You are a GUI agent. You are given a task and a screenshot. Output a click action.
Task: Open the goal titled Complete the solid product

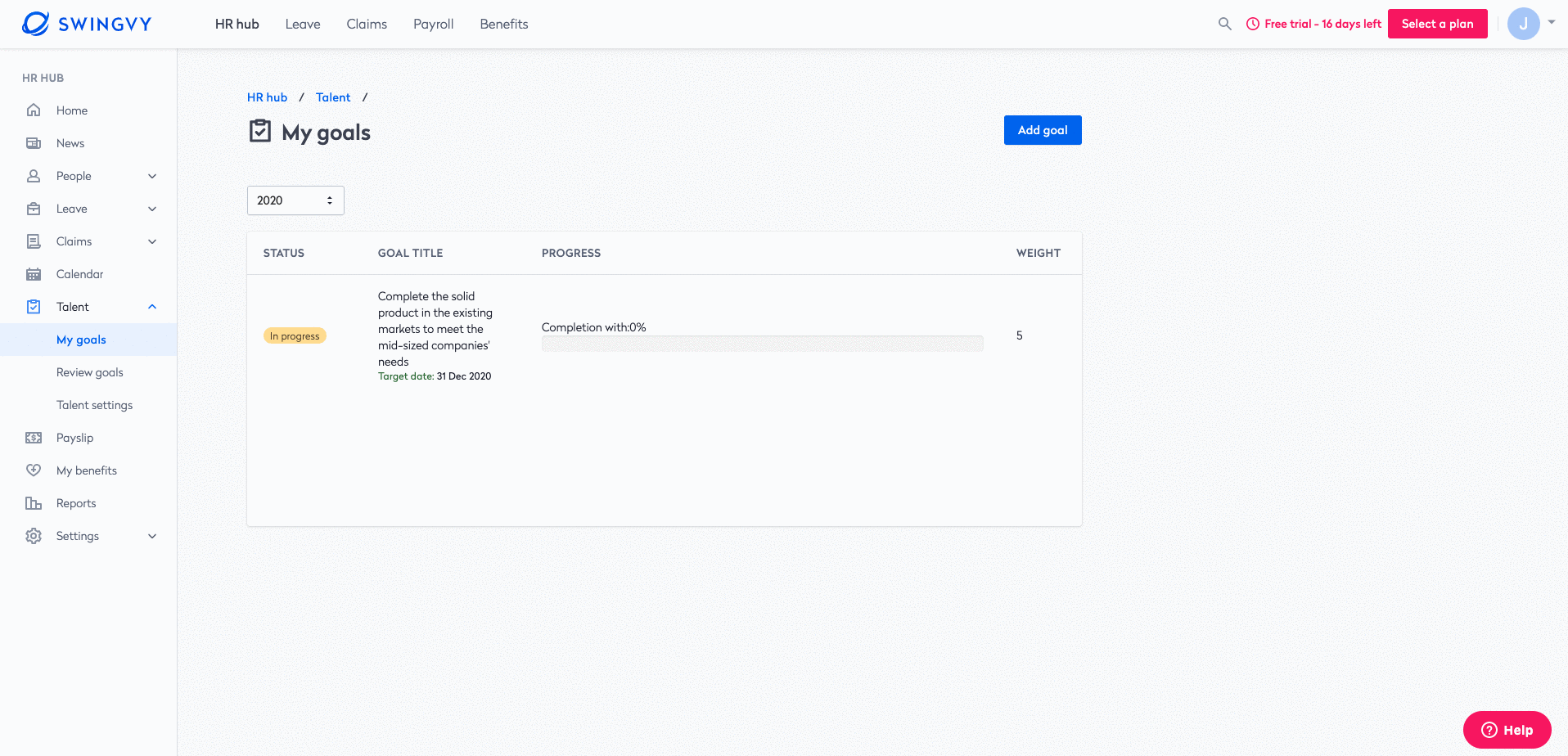[435, 329]
